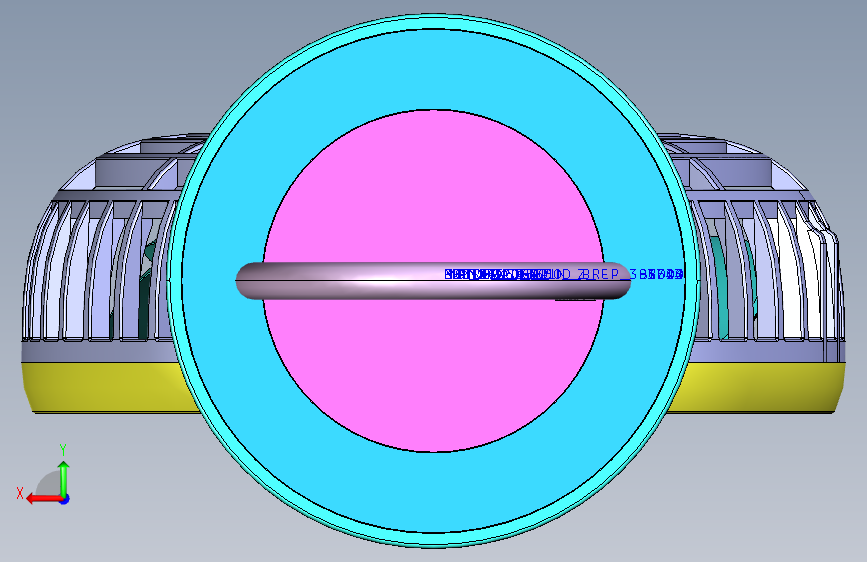Click the blue Z axis dot of the triad

tap(65, 499)
